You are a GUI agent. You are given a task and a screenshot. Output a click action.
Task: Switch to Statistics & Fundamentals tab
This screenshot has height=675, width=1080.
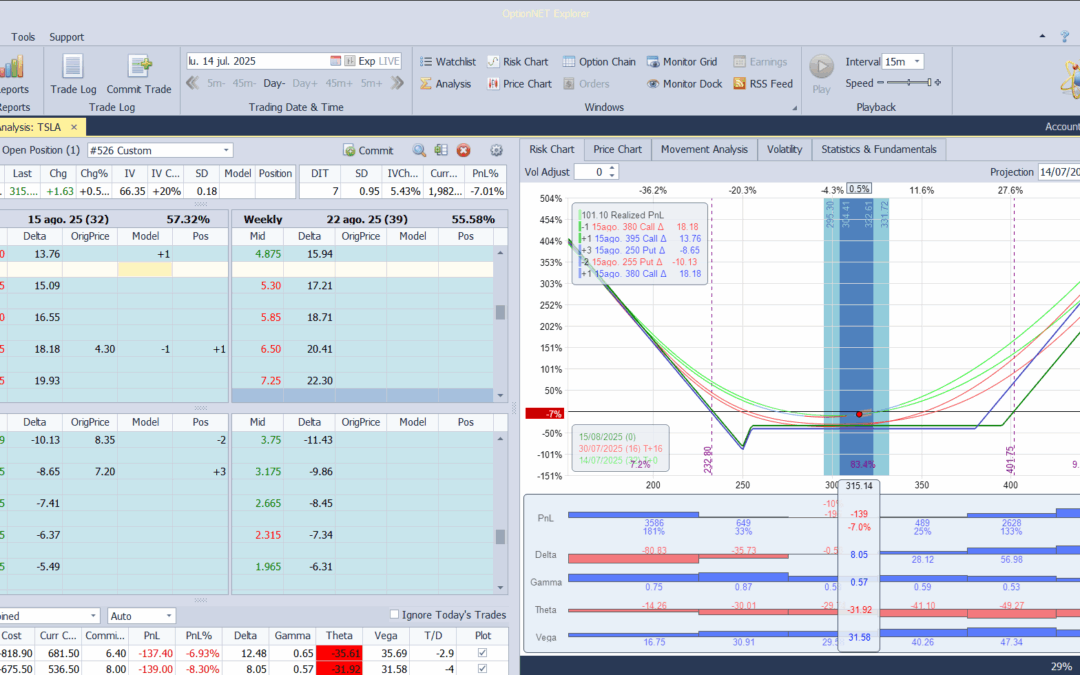point(879,149)
